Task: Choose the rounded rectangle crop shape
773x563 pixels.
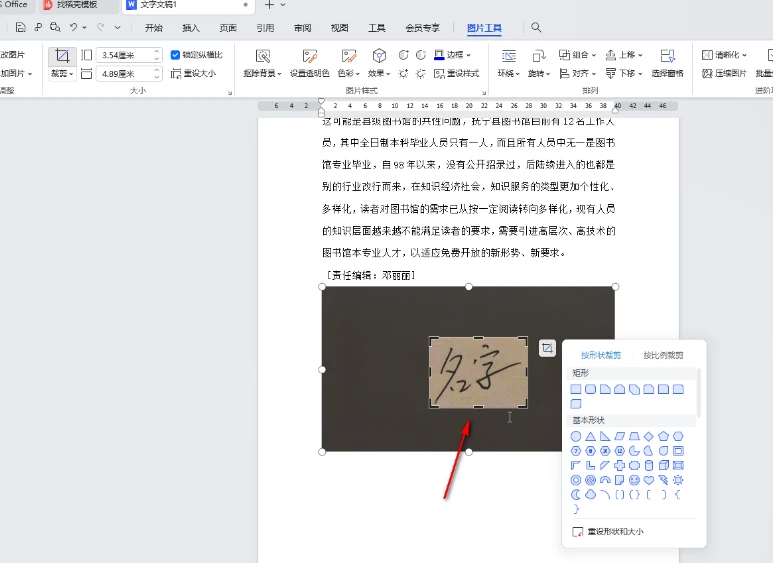Action: (x=590, y=389)
